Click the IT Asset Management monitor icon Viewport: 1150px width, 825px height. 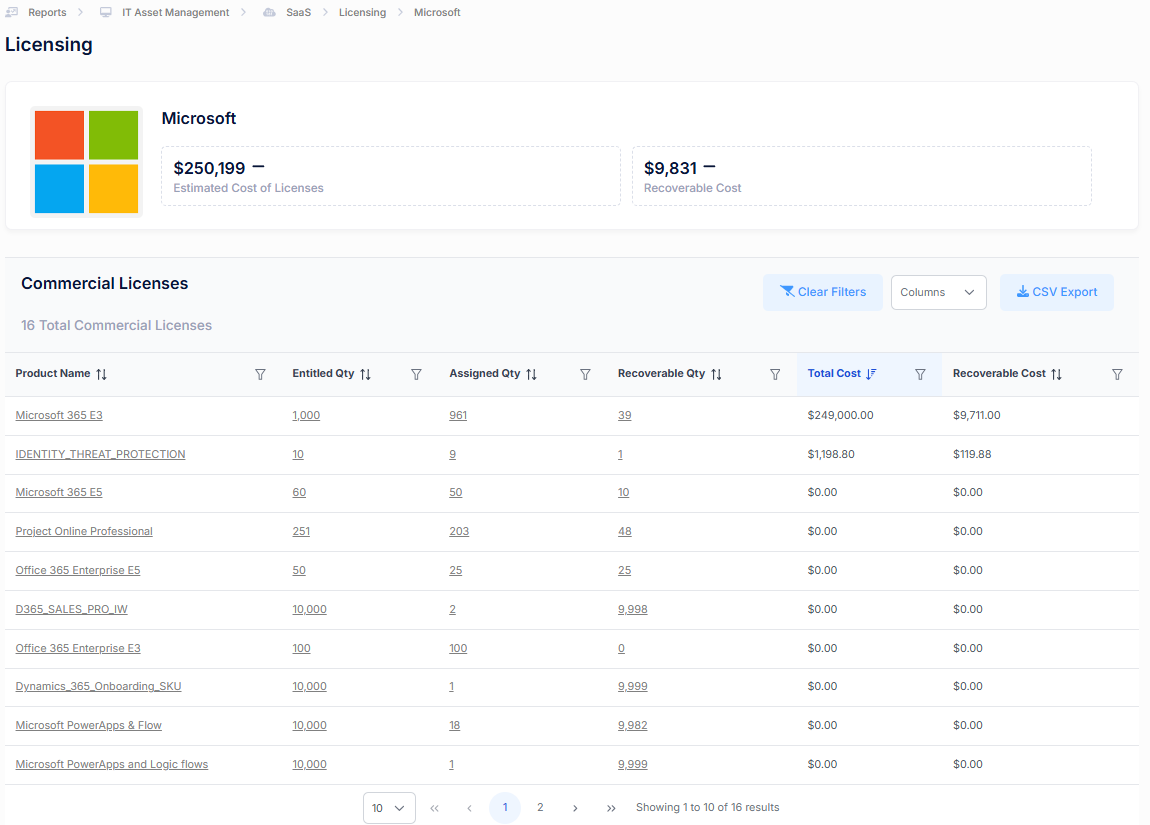tap(106, 12)
